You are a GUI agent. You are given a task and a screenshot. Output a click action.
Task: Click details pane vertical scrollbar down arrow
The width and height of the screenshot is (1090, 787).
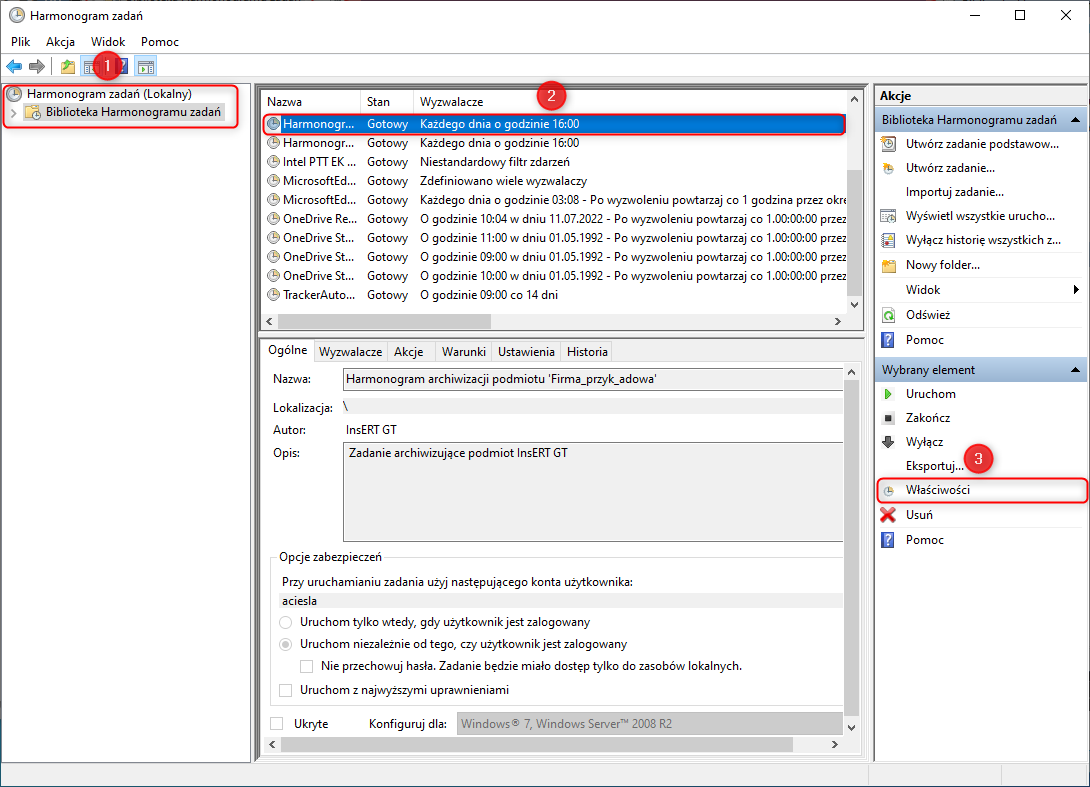point(851,727)
